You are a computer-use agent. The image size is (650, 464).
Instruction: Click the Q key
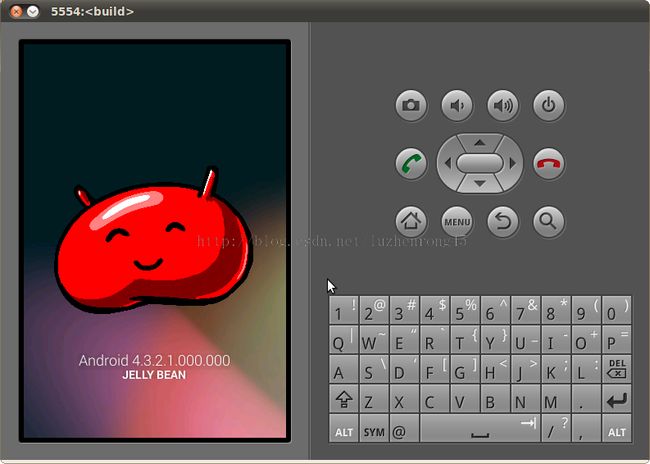click(344, 340)
